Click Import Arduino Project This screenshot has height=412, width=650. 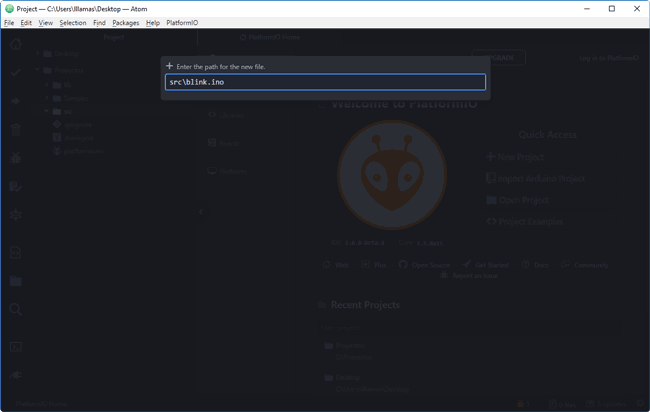(x=535, y=178)
